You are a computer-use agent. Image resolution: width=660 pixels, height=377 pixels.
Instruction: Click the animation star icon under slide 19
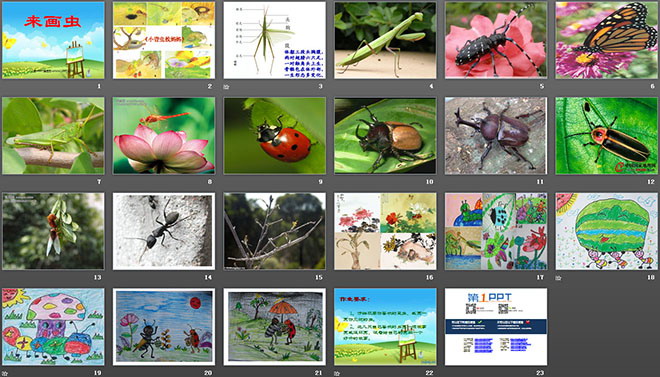[x=5, y=373]
